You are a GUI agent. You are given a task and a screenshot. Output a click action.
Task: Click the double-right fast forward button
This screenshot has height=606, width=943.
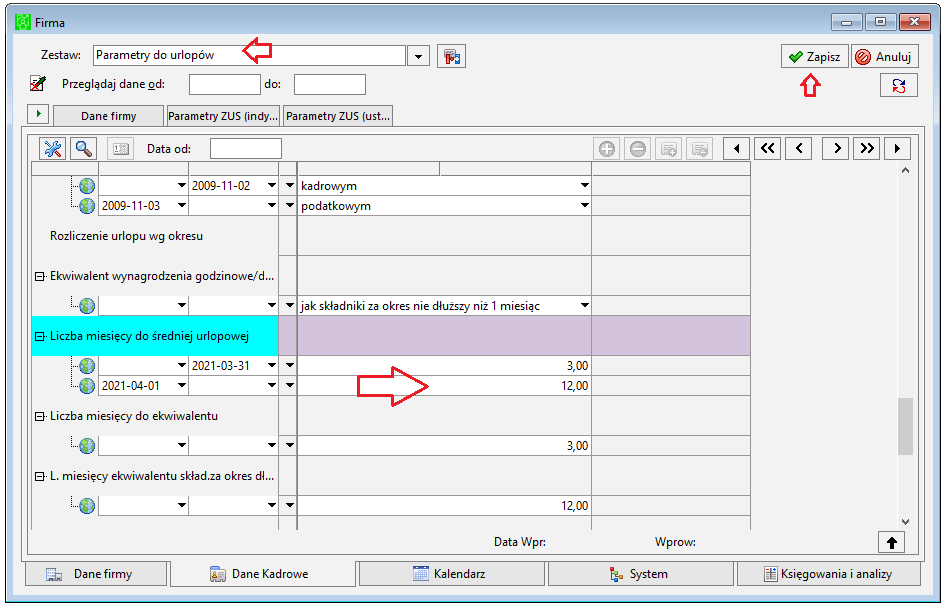(x=867, y=148)
